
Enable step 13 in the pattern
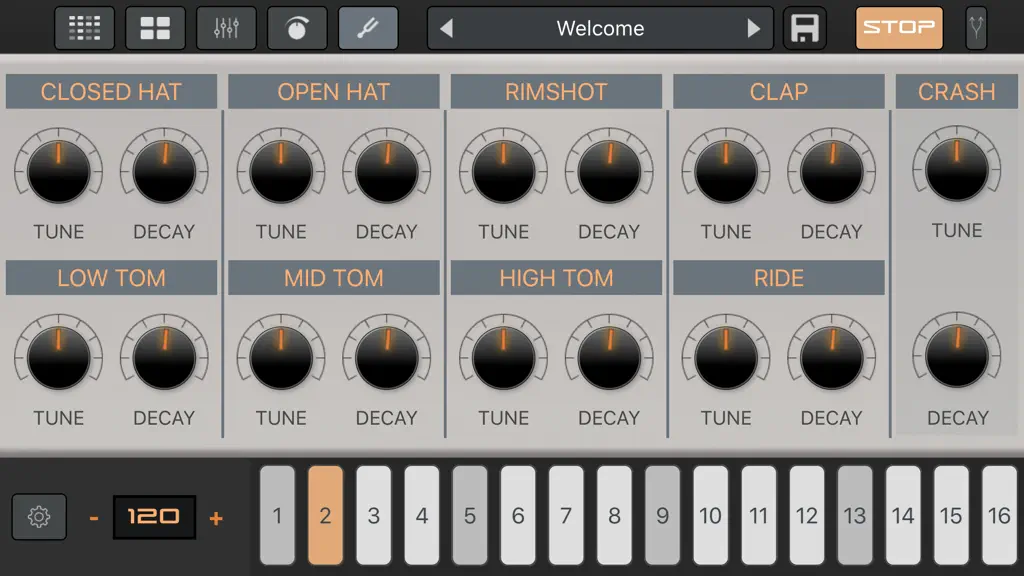point(855,515)
